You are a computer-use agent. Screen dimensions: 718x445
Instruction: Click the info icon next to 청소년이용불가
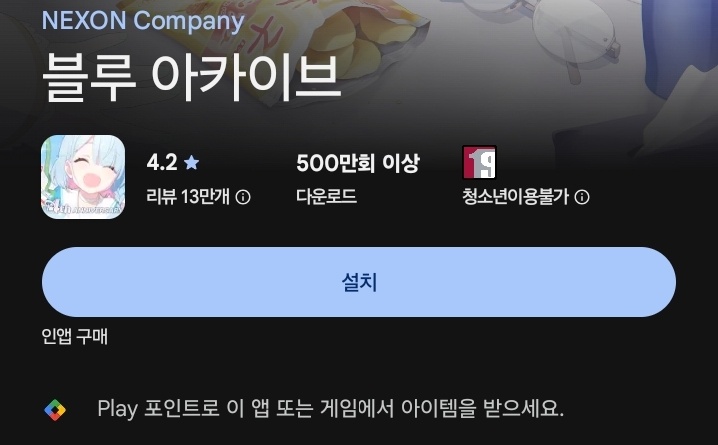coord(582,197)
